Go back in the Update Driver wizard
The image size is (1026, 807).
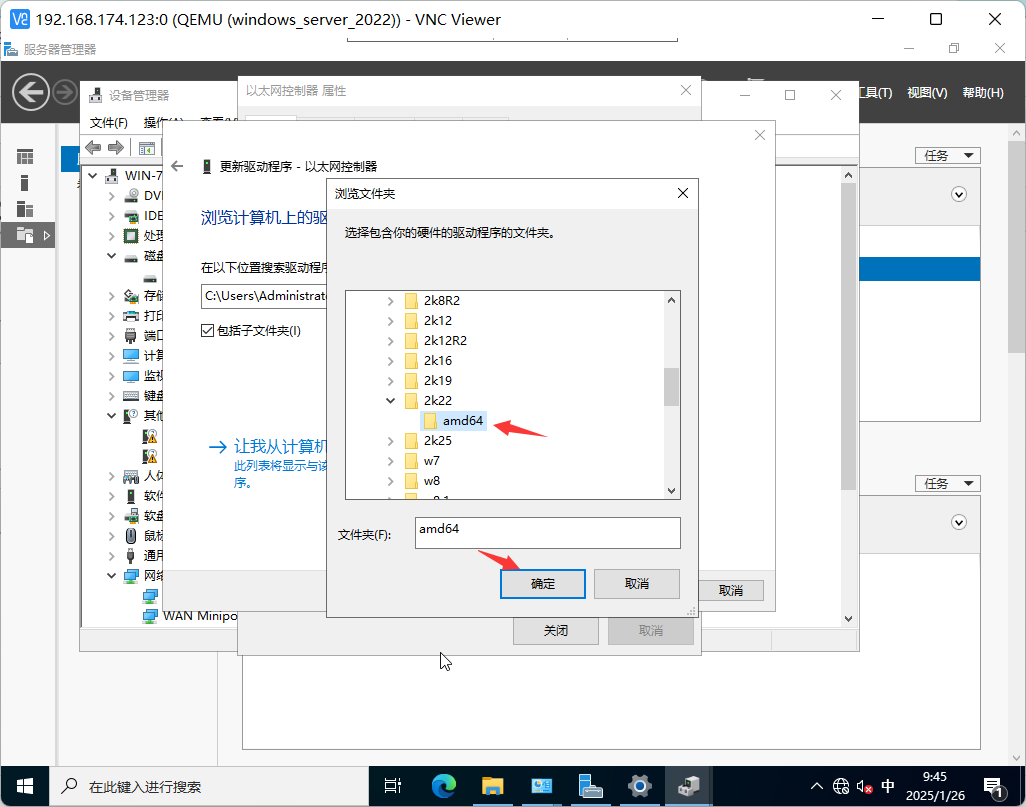[177, 166]
